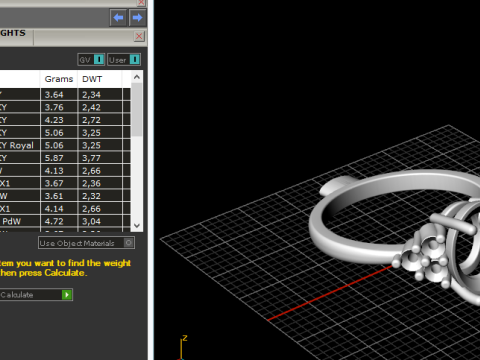Select the 3,77 DWT cell
480x360 pixels.
(100, 158)
